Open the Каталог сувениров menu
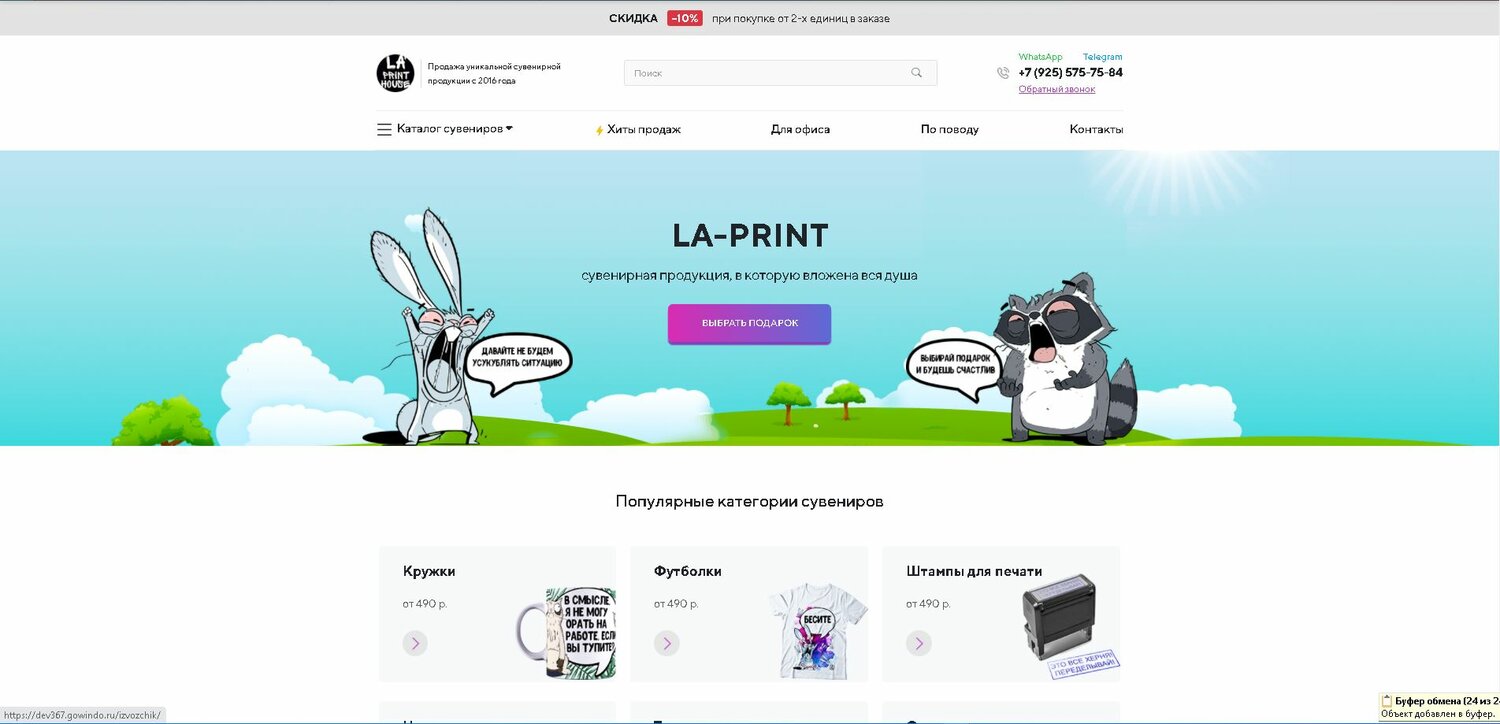The height and width of the screenshot is (724, 1500). pos(449,129)
